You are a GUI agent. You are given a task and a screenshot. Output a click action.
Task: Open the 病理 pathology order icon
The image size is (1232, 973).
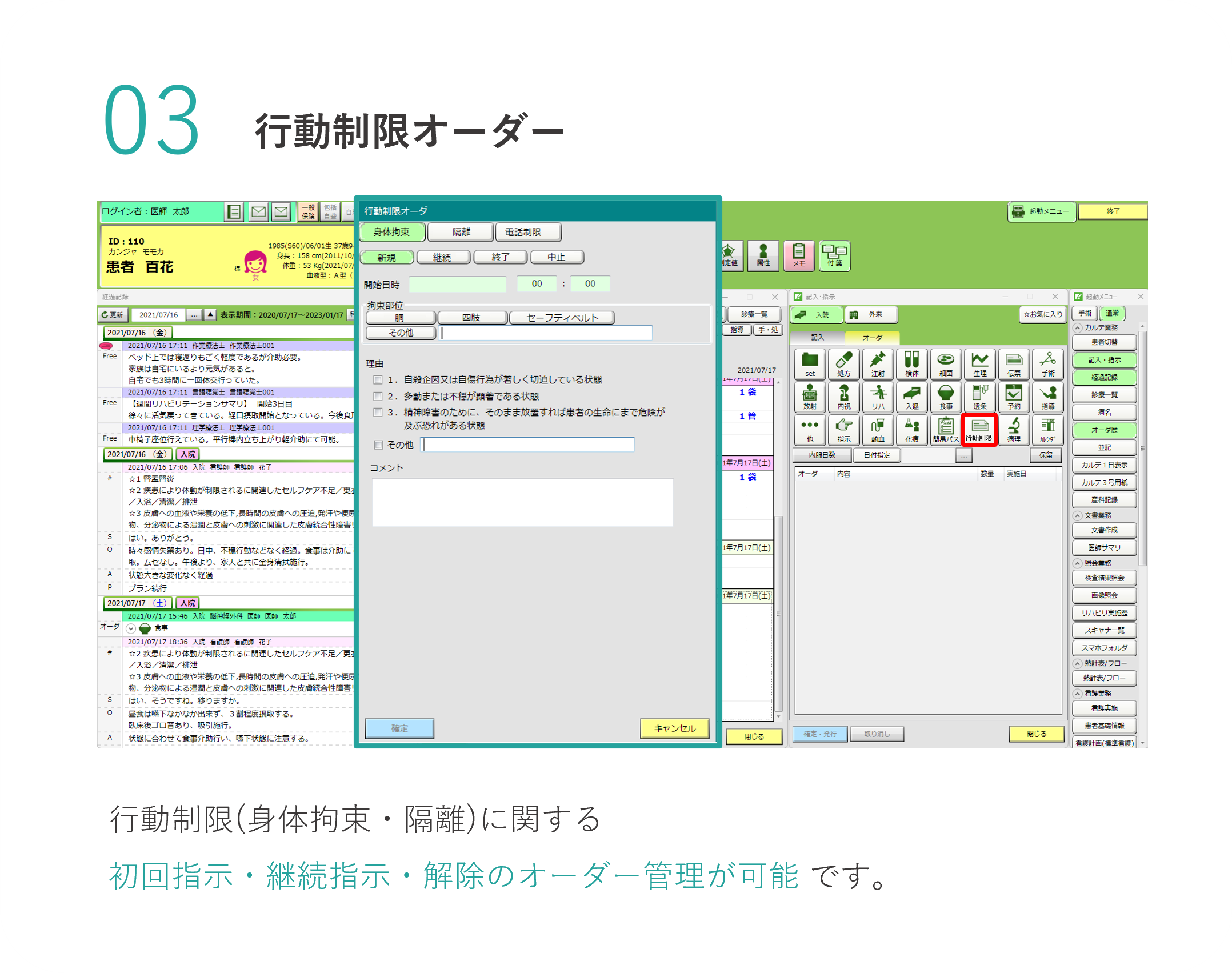(1014, 430)
